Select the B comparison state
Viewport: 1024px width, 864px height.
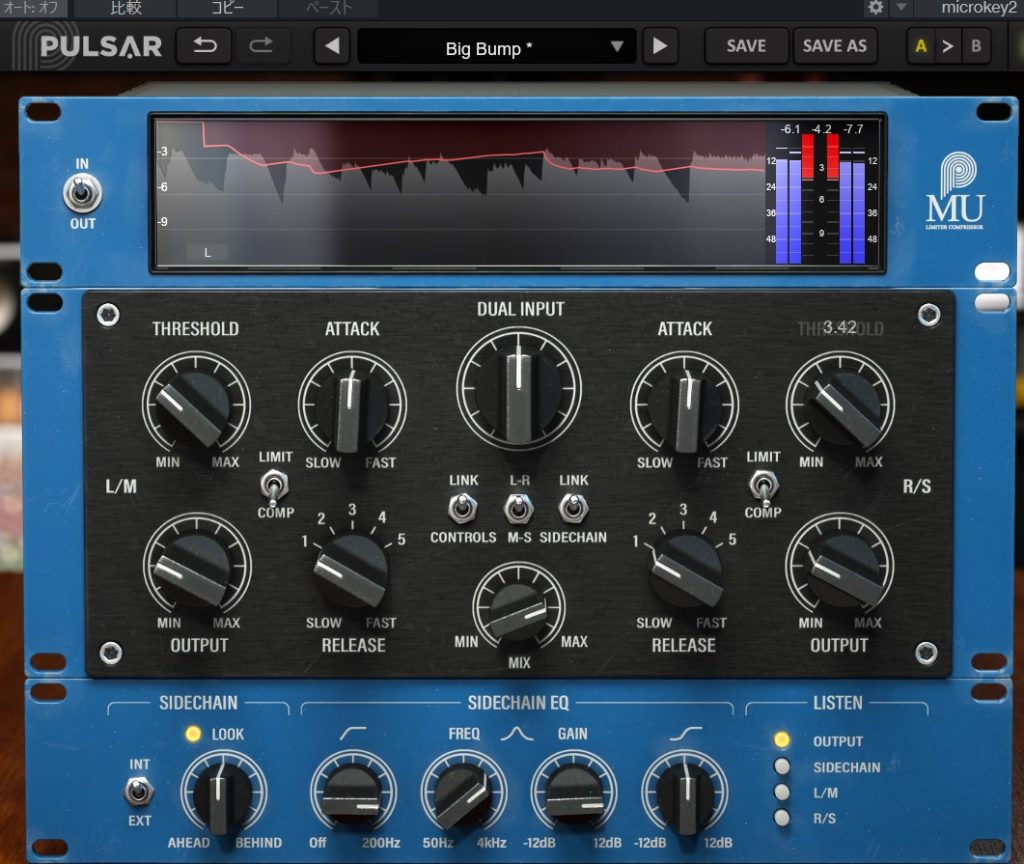975,47
